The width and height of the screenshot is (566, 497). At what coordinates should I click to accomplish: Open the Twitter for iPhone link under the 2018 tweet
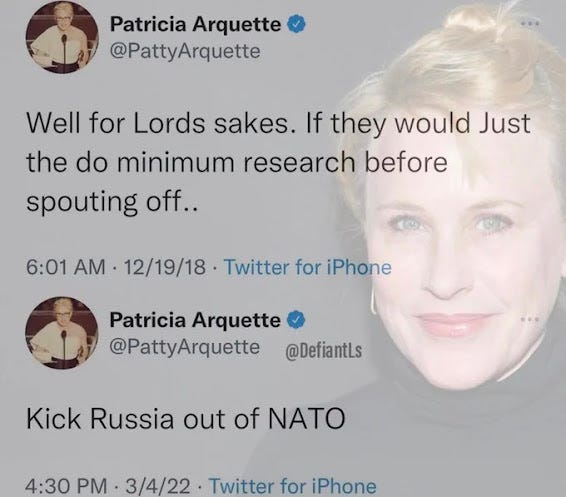pos(308,267)
